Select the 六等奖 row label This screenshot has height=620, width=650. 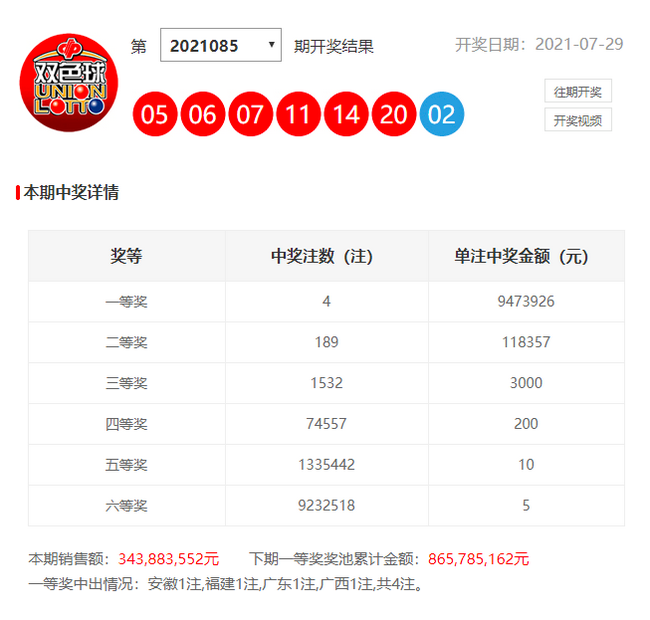126,506
